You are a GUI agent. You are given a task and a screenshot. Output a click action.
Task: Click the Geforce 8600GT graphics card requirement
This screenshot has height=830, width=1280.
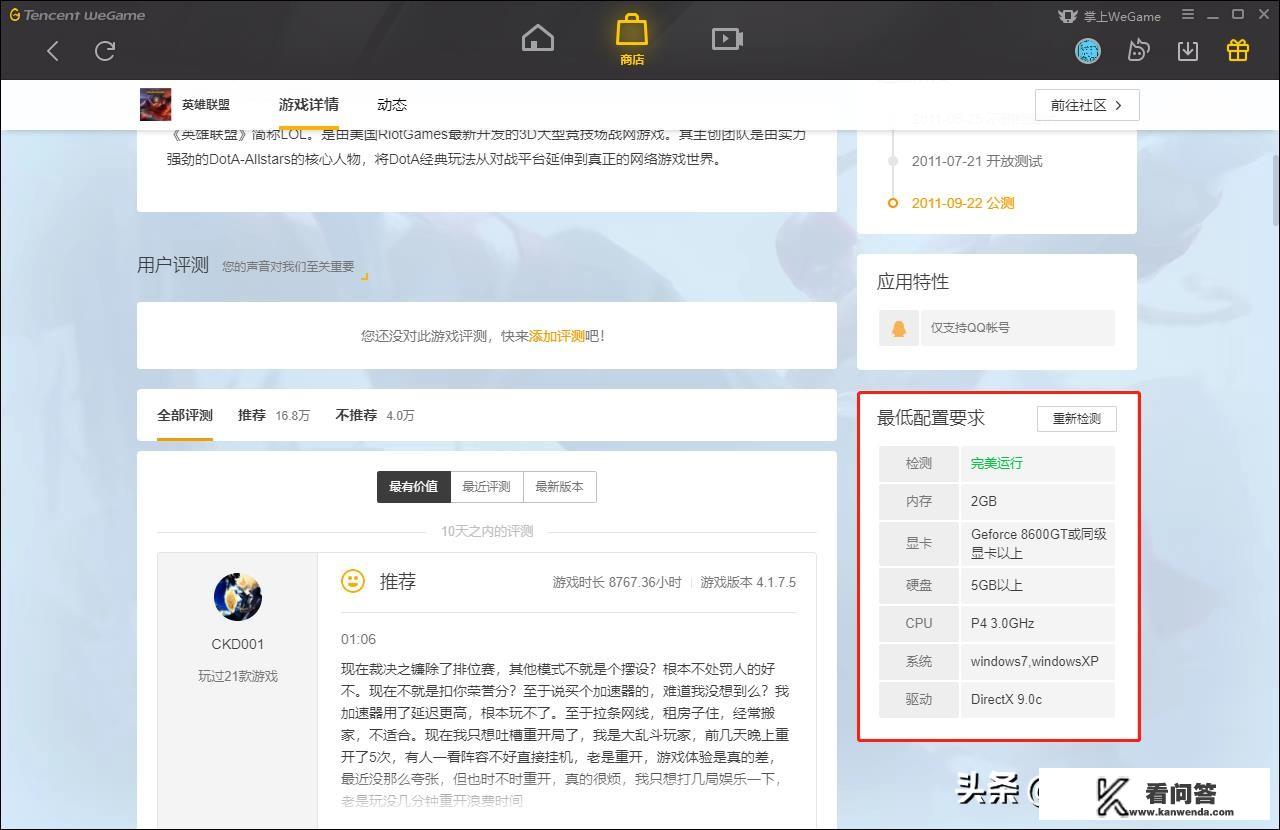pyautogui.click(x=1039, y=543)
